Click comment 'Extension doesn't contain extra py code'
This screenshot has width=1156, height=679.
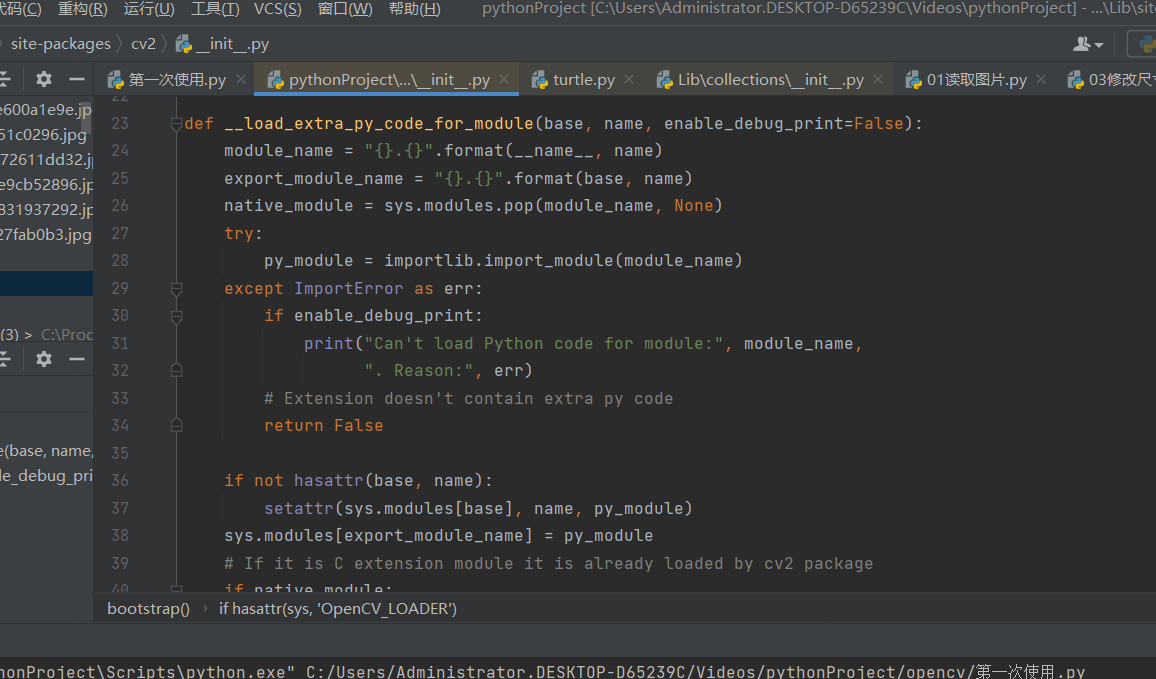(468, 399)
